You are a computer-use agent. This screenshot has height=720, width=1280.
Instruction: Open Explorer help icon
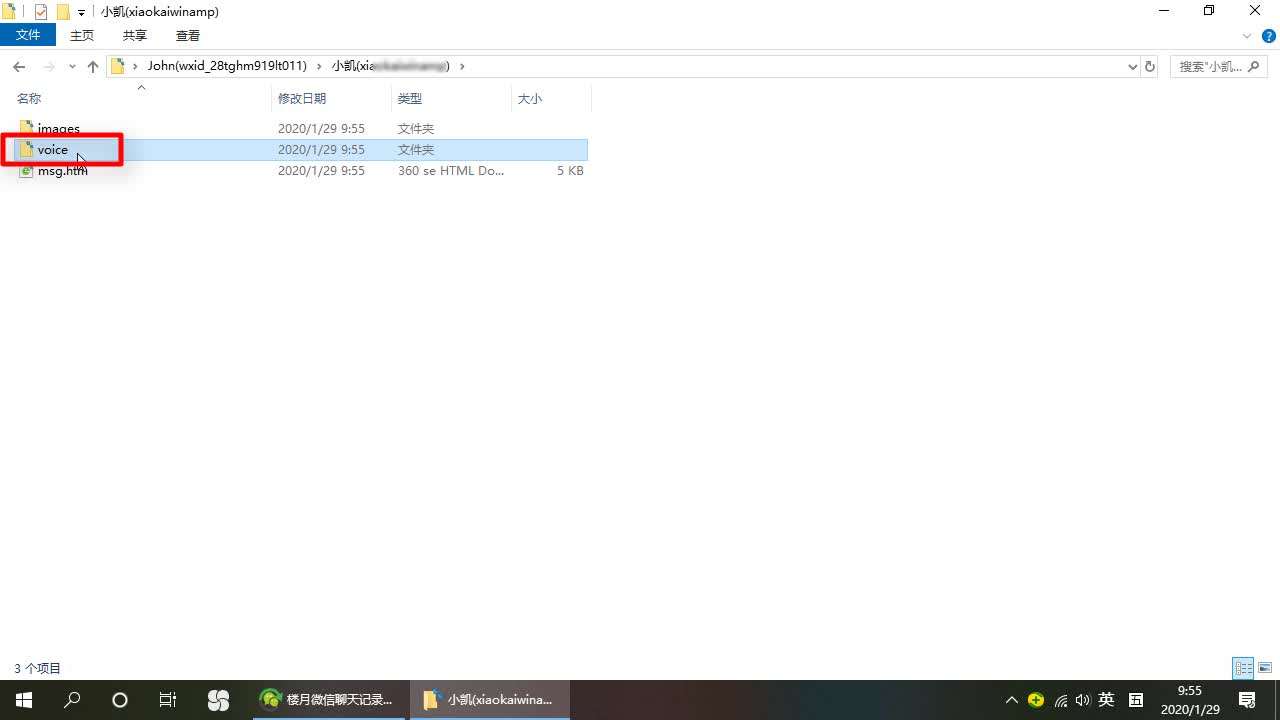click(1269, 36)
